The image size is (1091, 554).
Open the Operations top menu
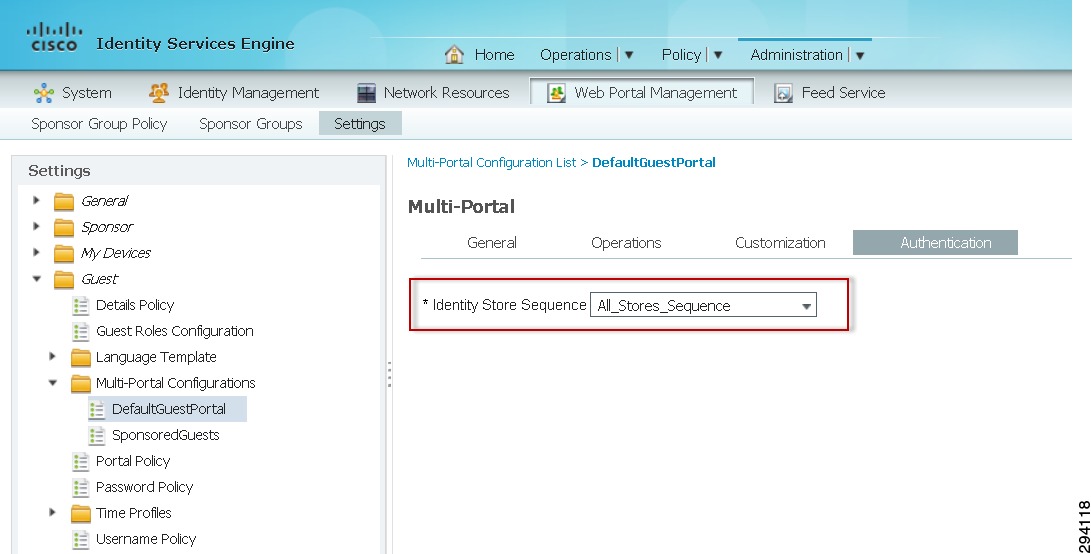pyautogui.click(x=575, y=55)
